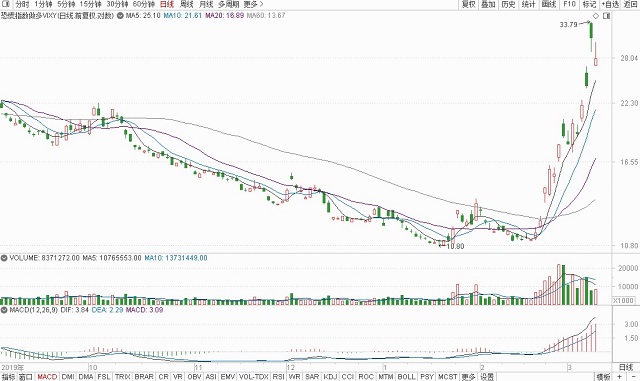Select the FSL indicator tab
This screenshot has height=381, width=640.
coord(104,377)
